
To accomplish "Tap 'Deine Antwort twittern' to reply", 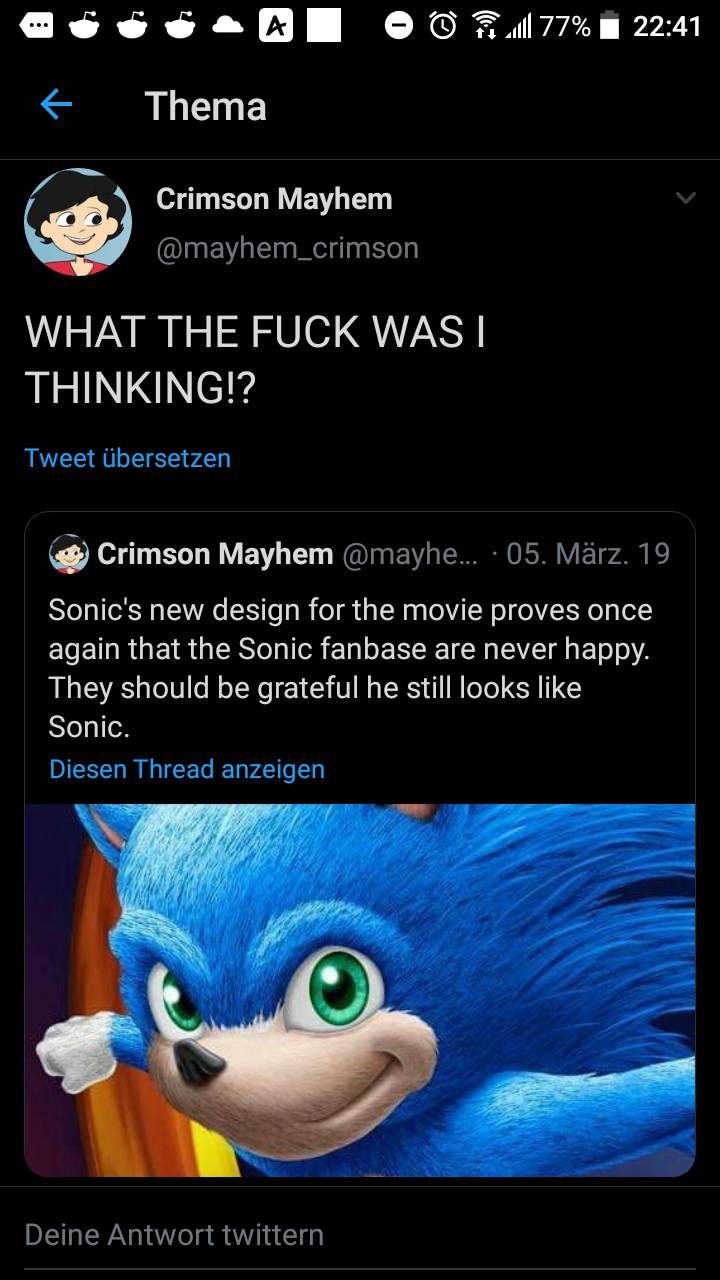I will [175, 1235].
